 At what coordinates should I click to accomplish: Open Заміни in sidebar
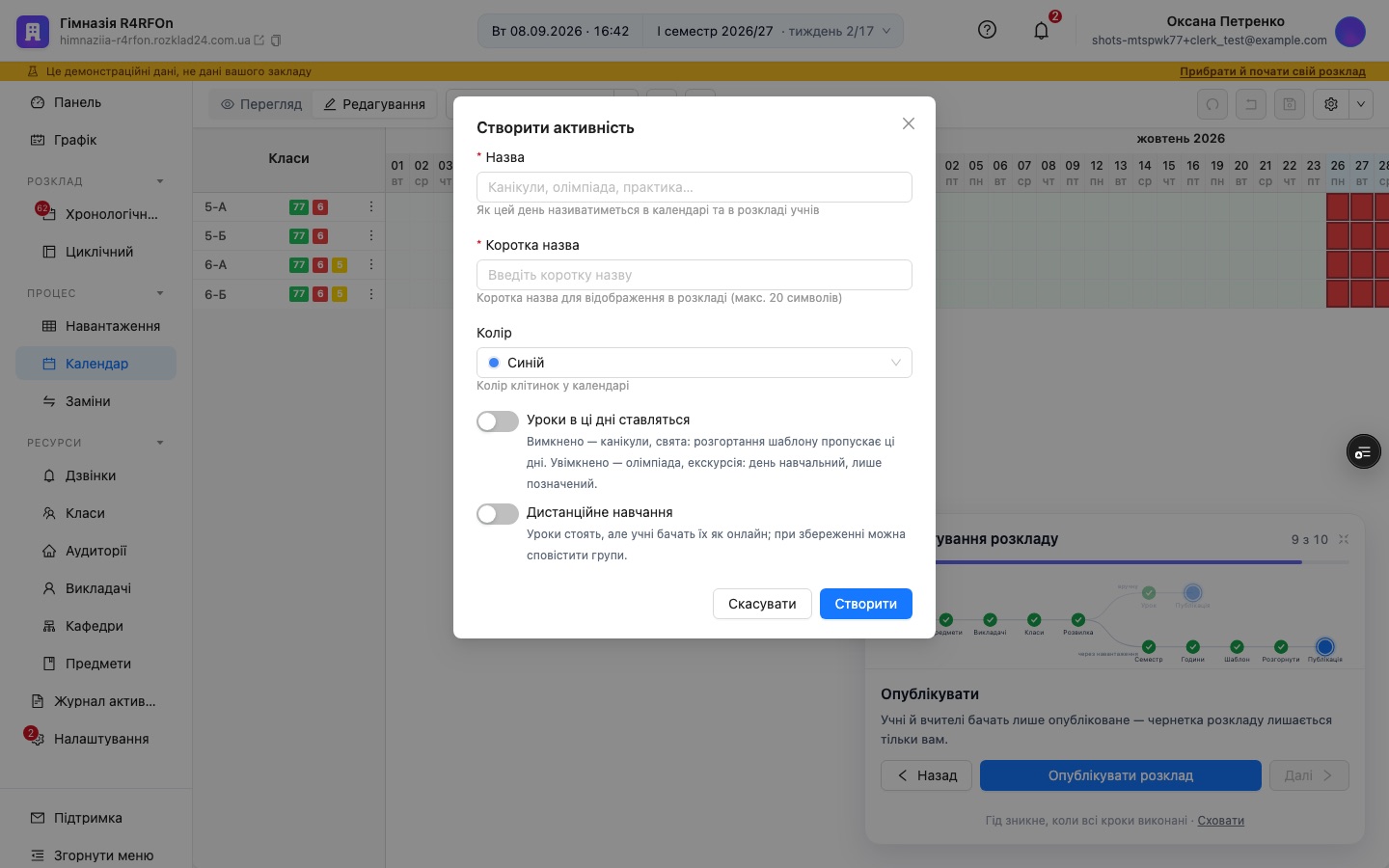coord(96,401)
